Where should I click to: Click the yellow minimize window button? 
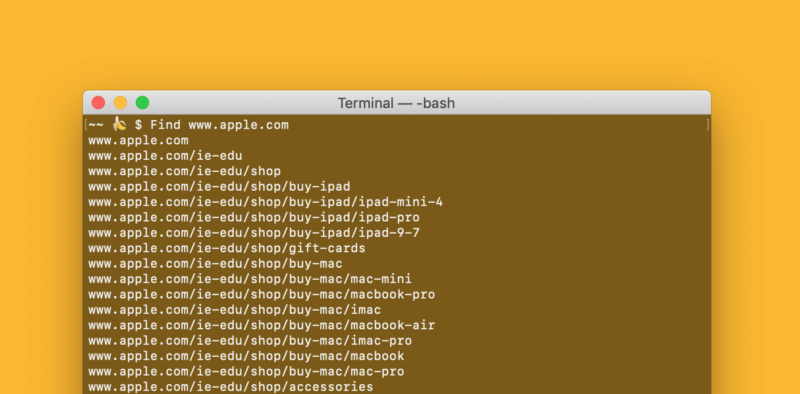(120, 103)
